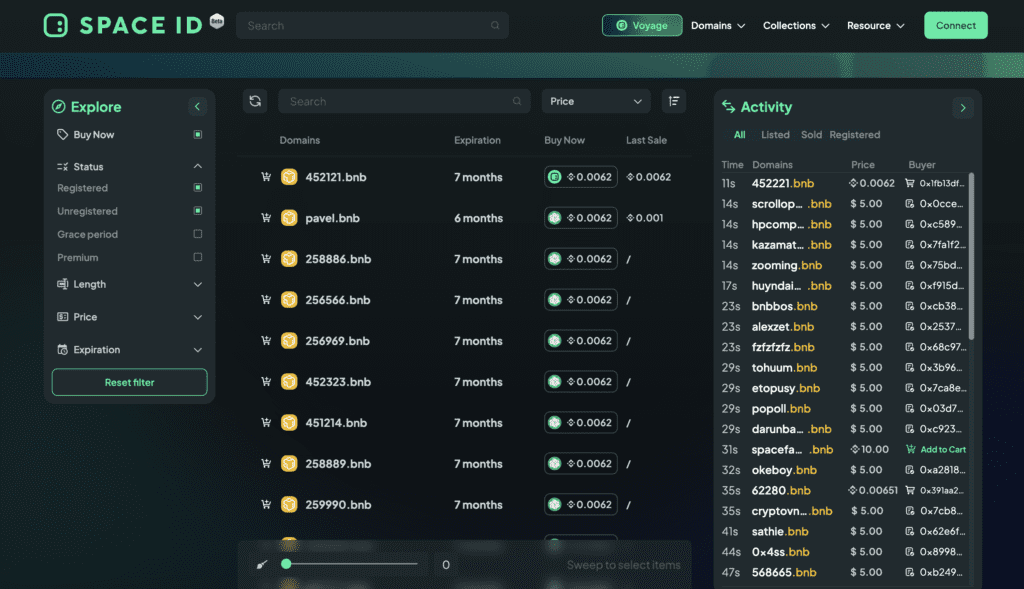
Task: Click the domain list search magnifier
Action: (517, 101)
